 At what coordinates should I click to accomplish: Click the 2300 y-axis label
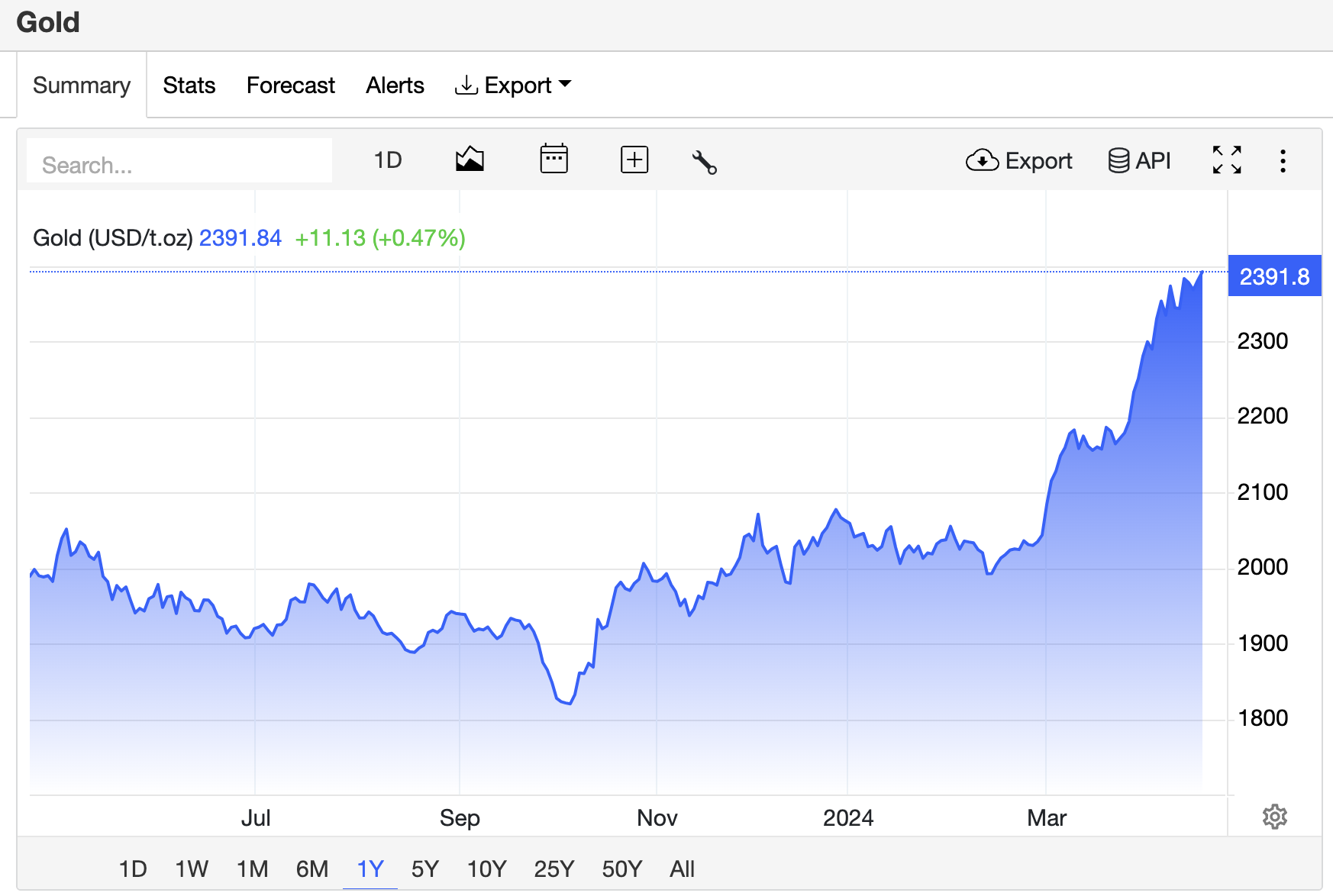pos(1263,340)
